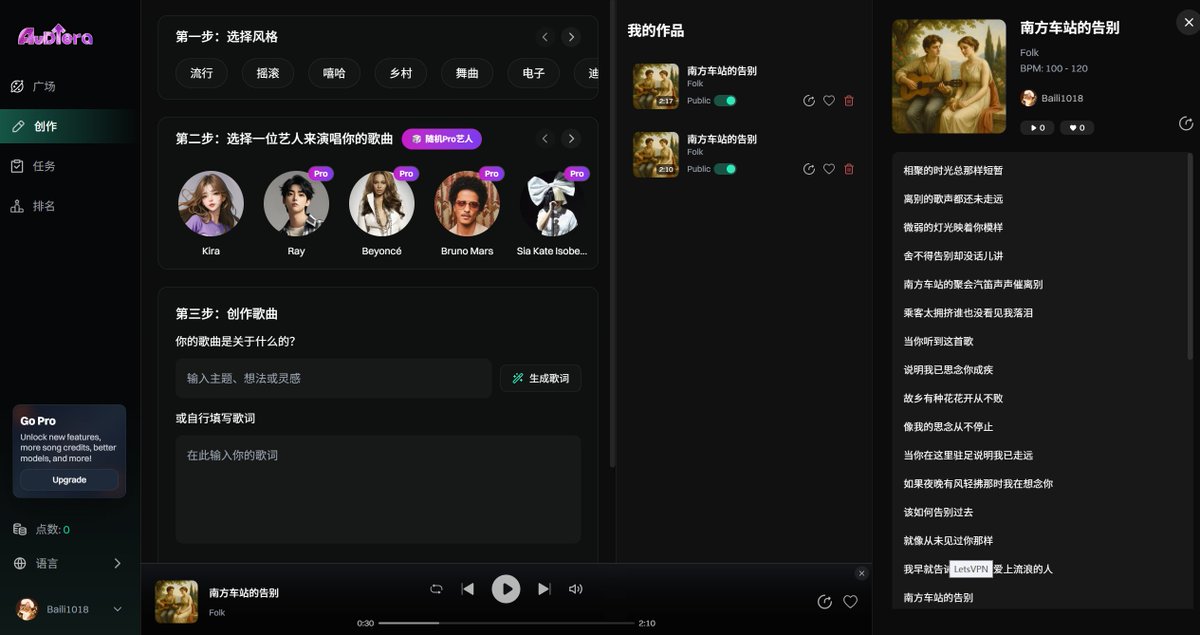Screen dimensions: 1200x635
Task: Click remix icon in detail panel
Action: click(1186, 124)
